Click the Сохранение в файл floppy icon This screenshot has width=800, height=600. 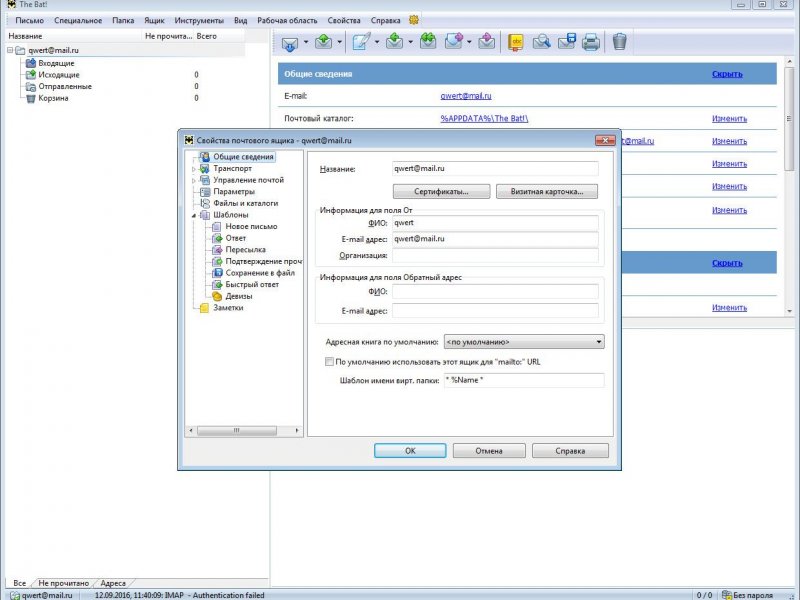click(x=217, y=273)
